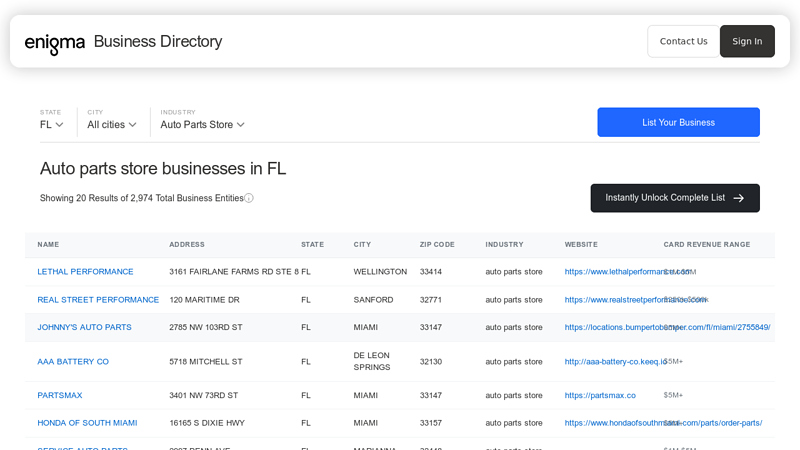Click the WEBSITE column header
The width and height of the screenshot is (800, 450).
pos(581,244)
